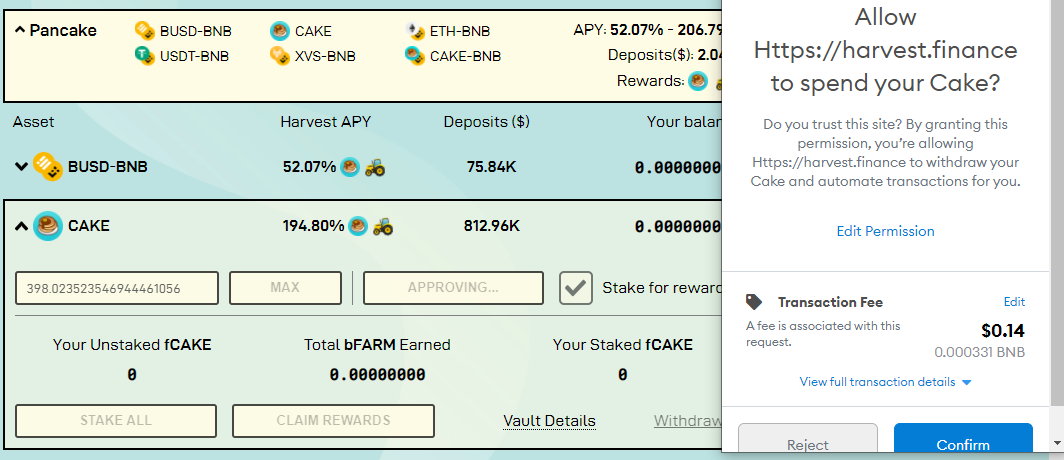Reject the Cake spending request
Viewport: 1064px width, 460px height.
808,442
